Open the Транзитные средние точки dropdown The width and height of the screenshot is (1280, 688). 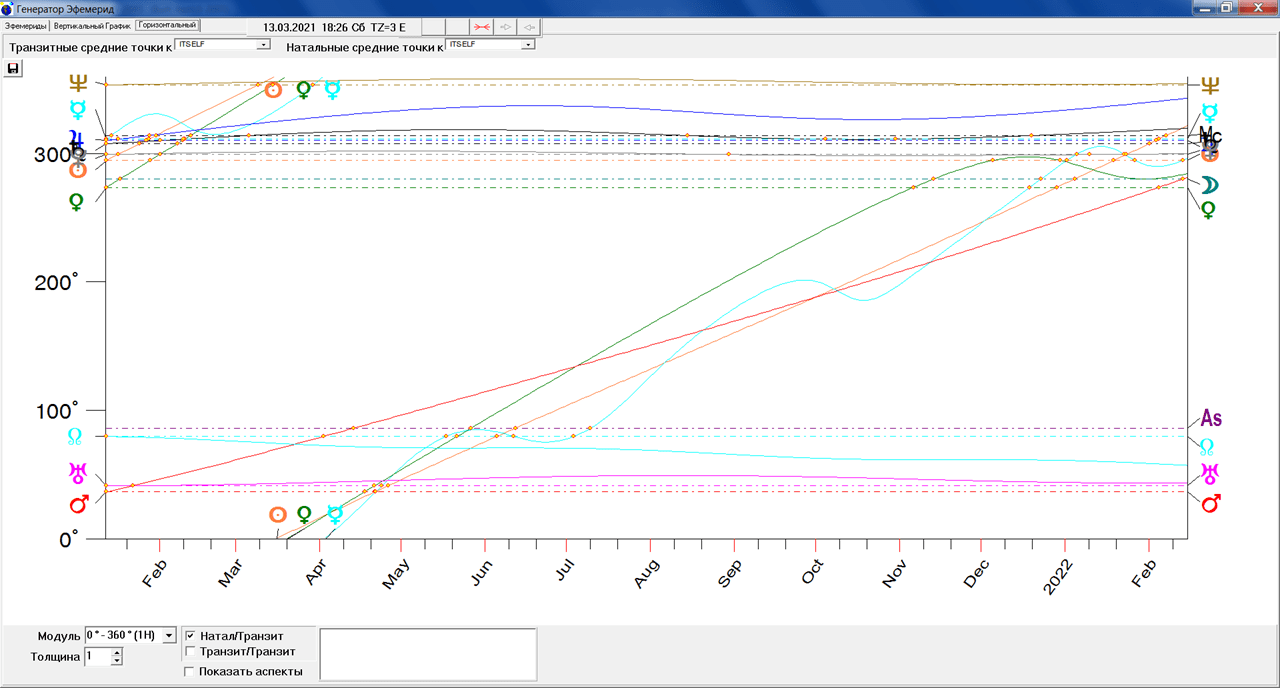tap(264, 45)
